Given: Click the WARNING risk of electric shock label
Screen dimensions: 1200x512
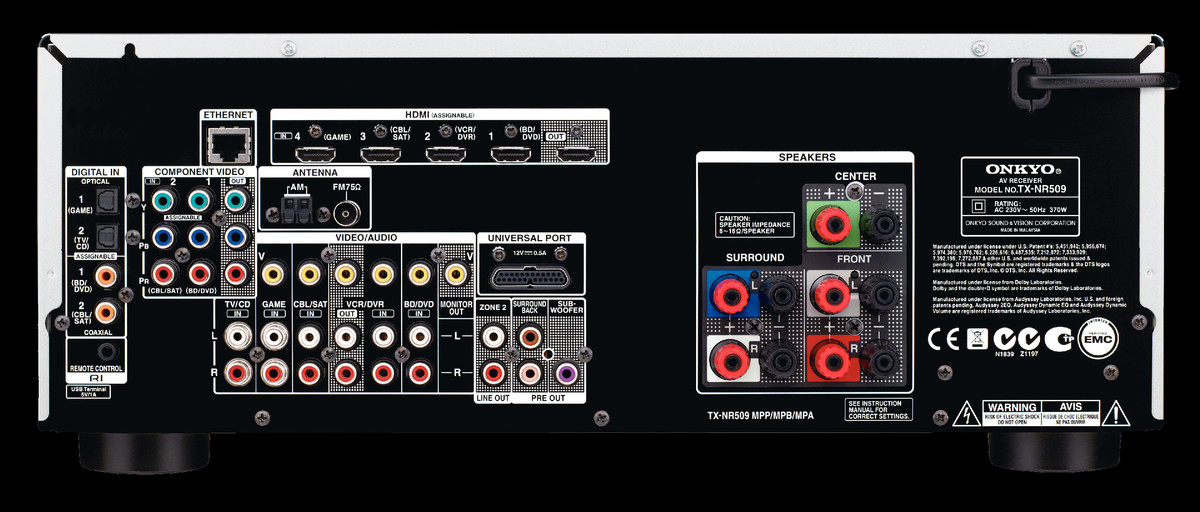Looking at the screenshot, I should click(1011, 411).
